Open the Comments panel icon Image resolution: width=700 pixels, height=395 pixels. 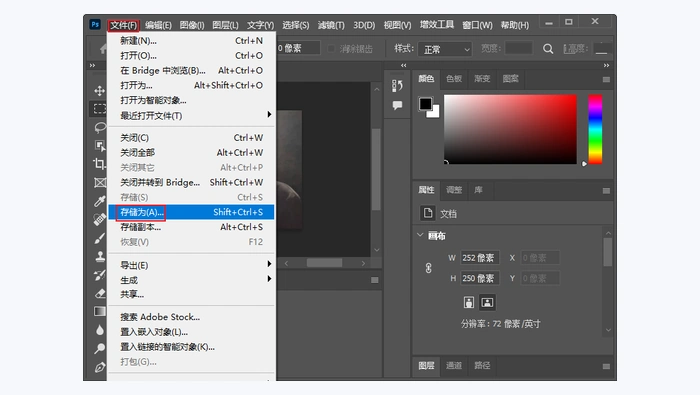[397, 105]
